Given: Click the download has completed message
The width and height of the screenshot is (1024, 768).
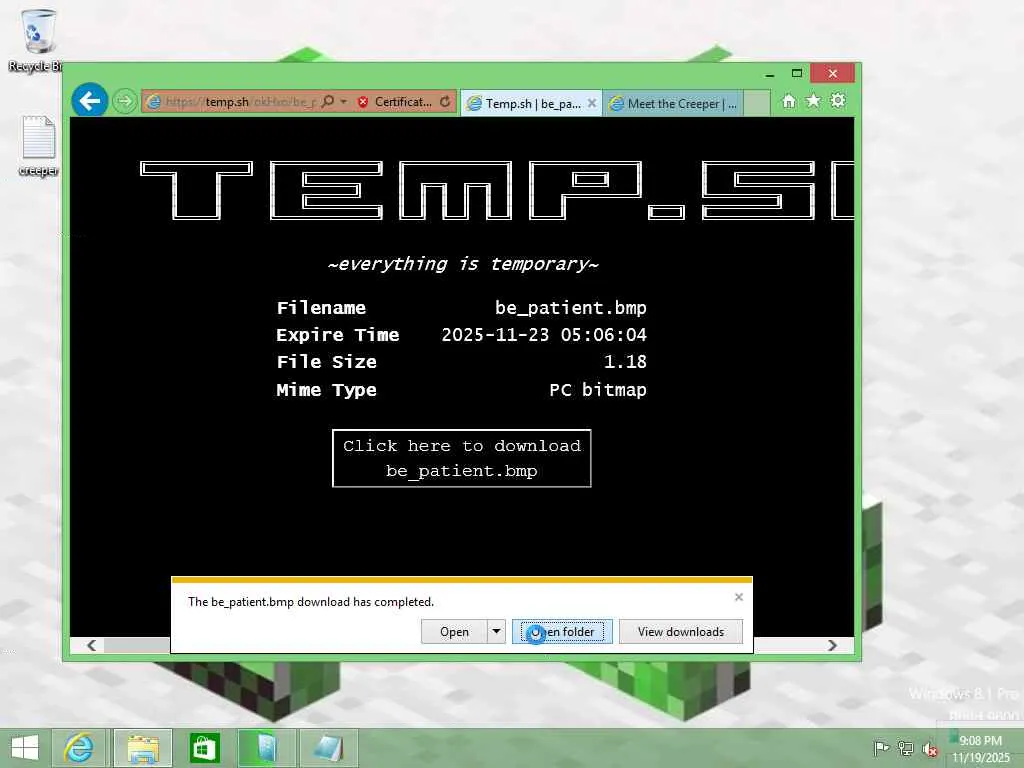Looking at the screenshot, I should click(x=311, y=601).
